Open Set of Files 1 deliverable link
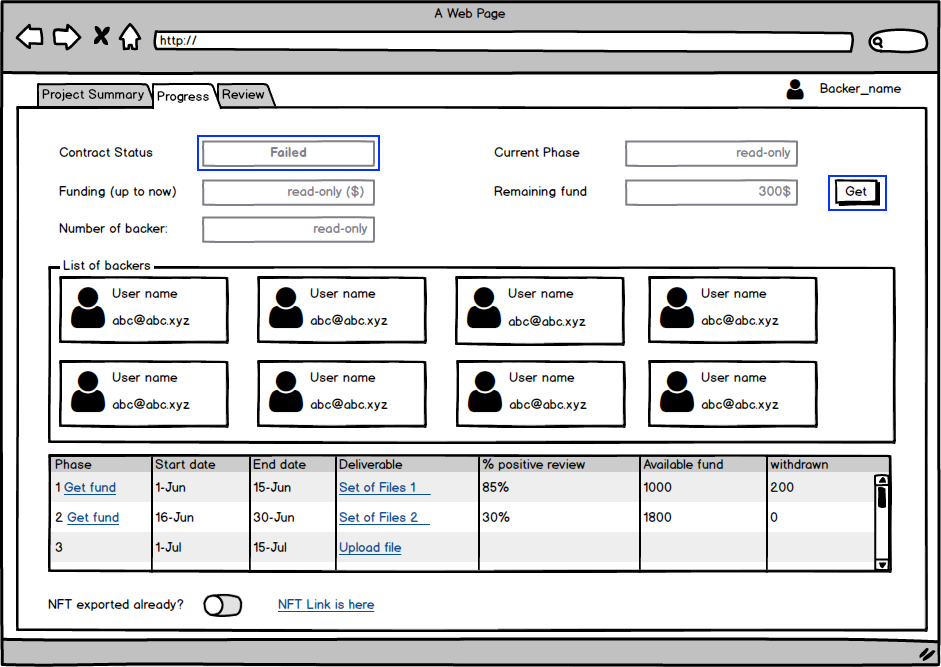Viewport: 941px width, 667px height. click(x=384, y=487)
